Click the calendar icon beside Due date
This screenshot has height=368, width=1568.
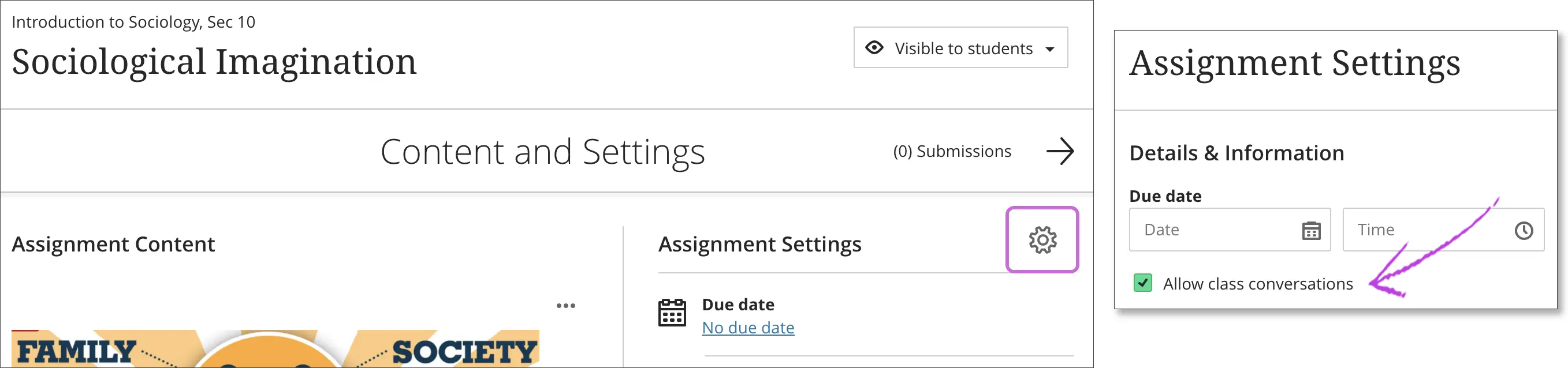(672, 313)
